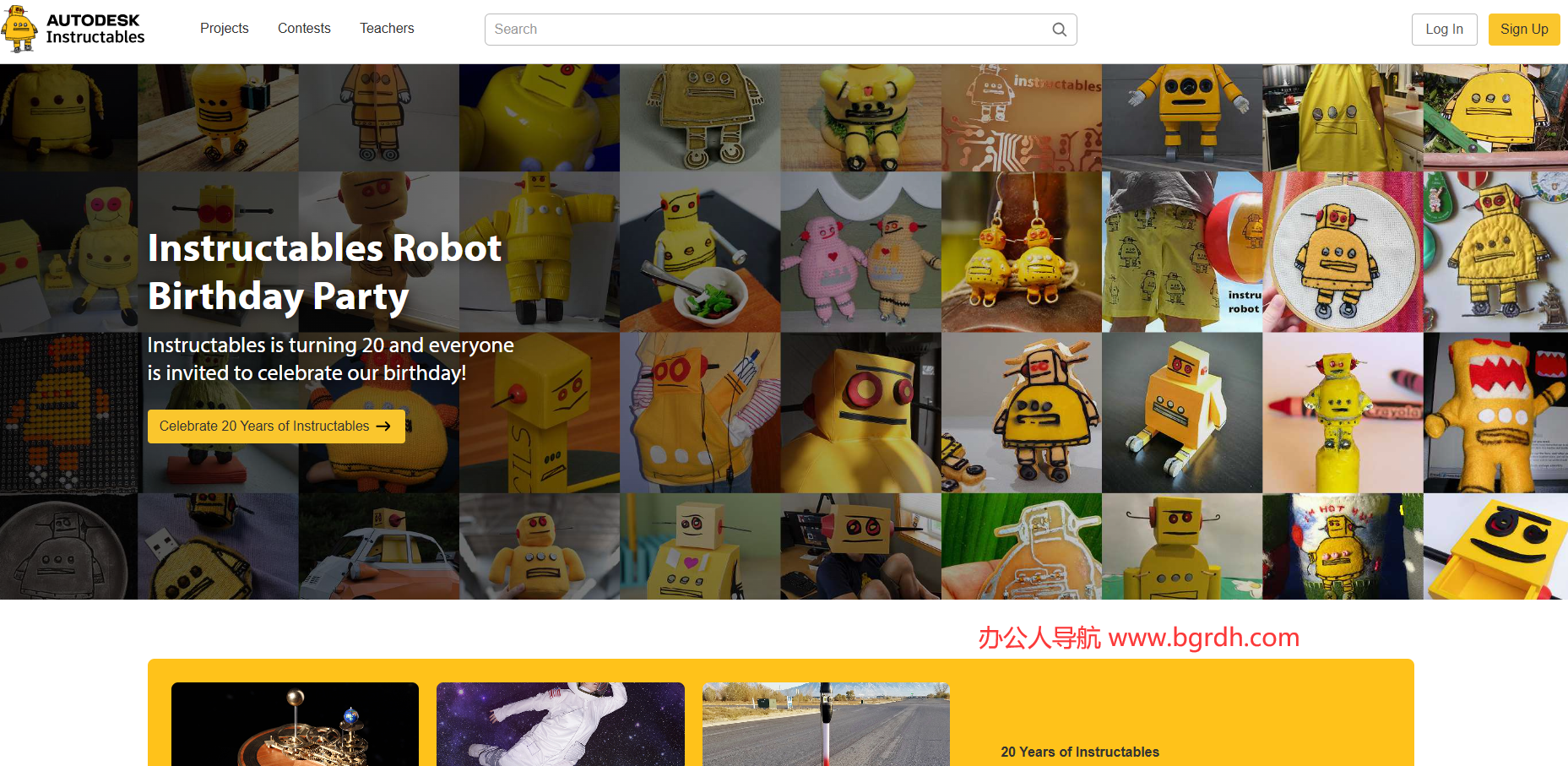
Task: Click the Autodesk Instructables wordmark
Action: click(x=95, y=29)
